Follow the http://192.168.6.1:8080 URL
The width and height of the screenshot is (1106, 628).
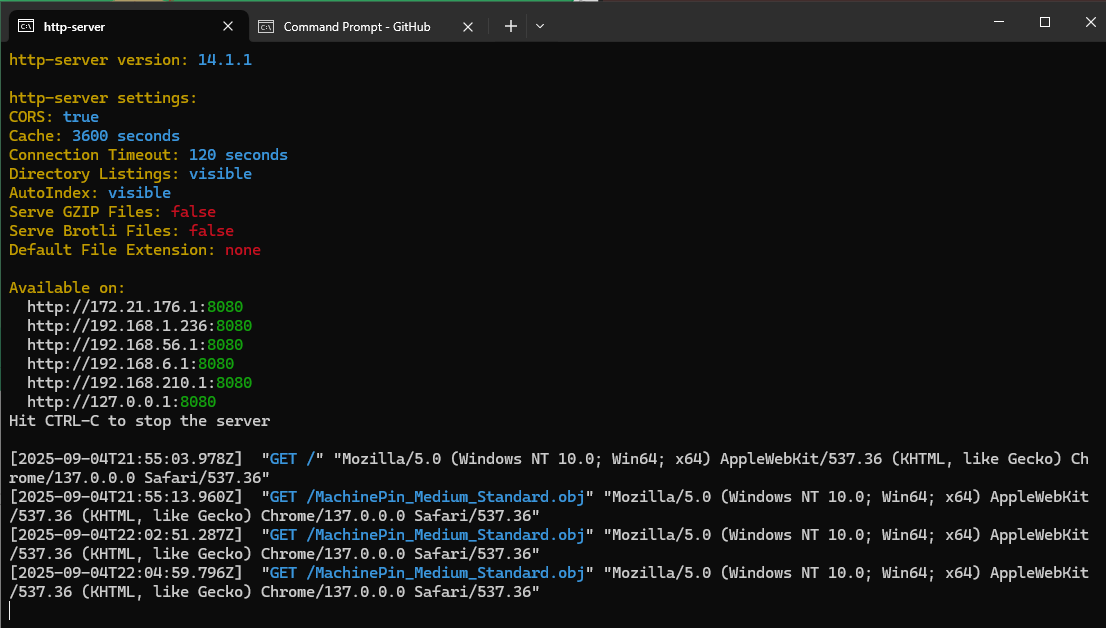click(x=130, y=363)
